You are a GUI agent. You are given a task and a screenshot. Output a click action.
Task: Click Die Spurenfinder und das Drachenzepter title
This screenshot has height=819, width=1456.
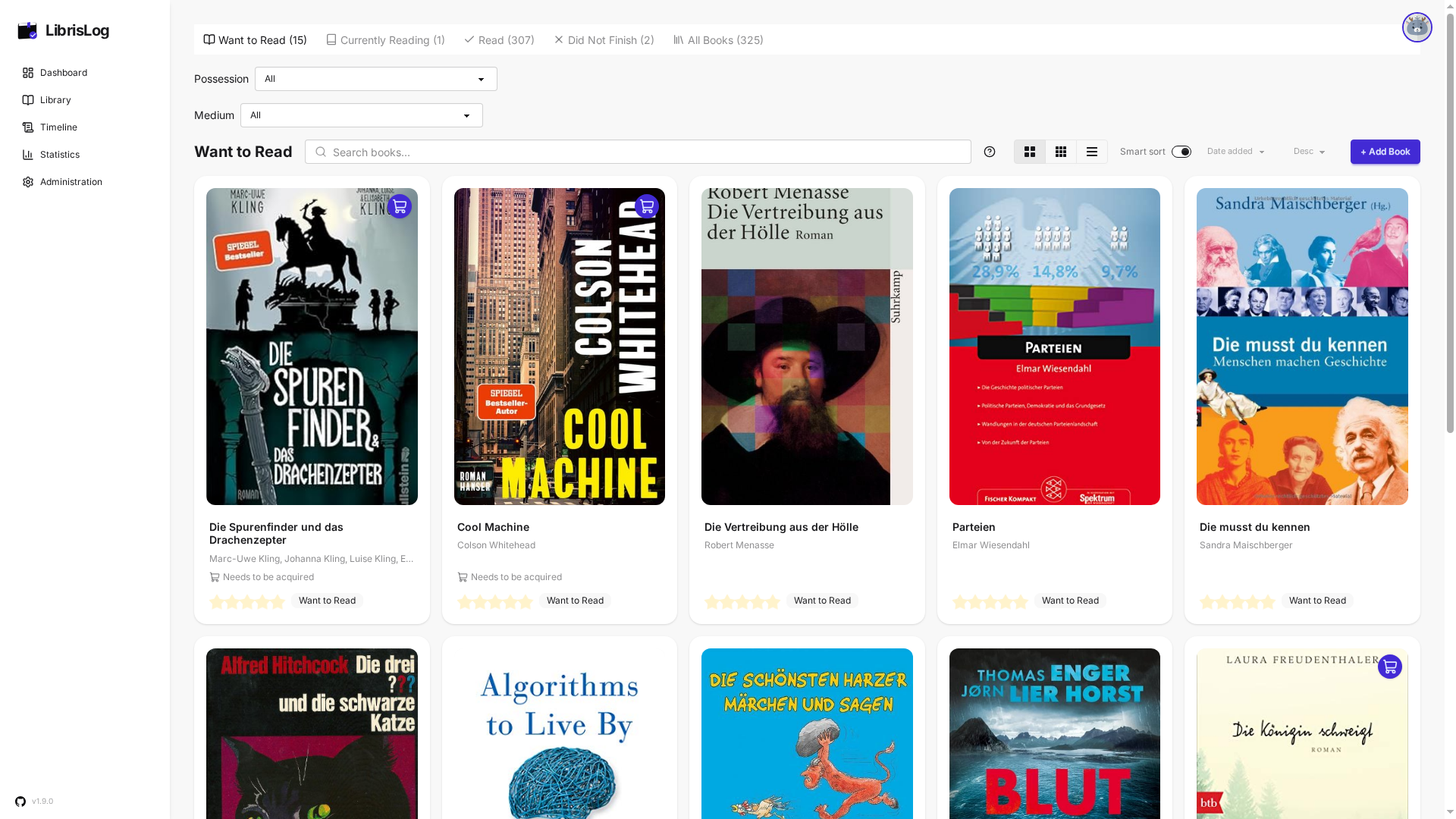pos(276,533)
